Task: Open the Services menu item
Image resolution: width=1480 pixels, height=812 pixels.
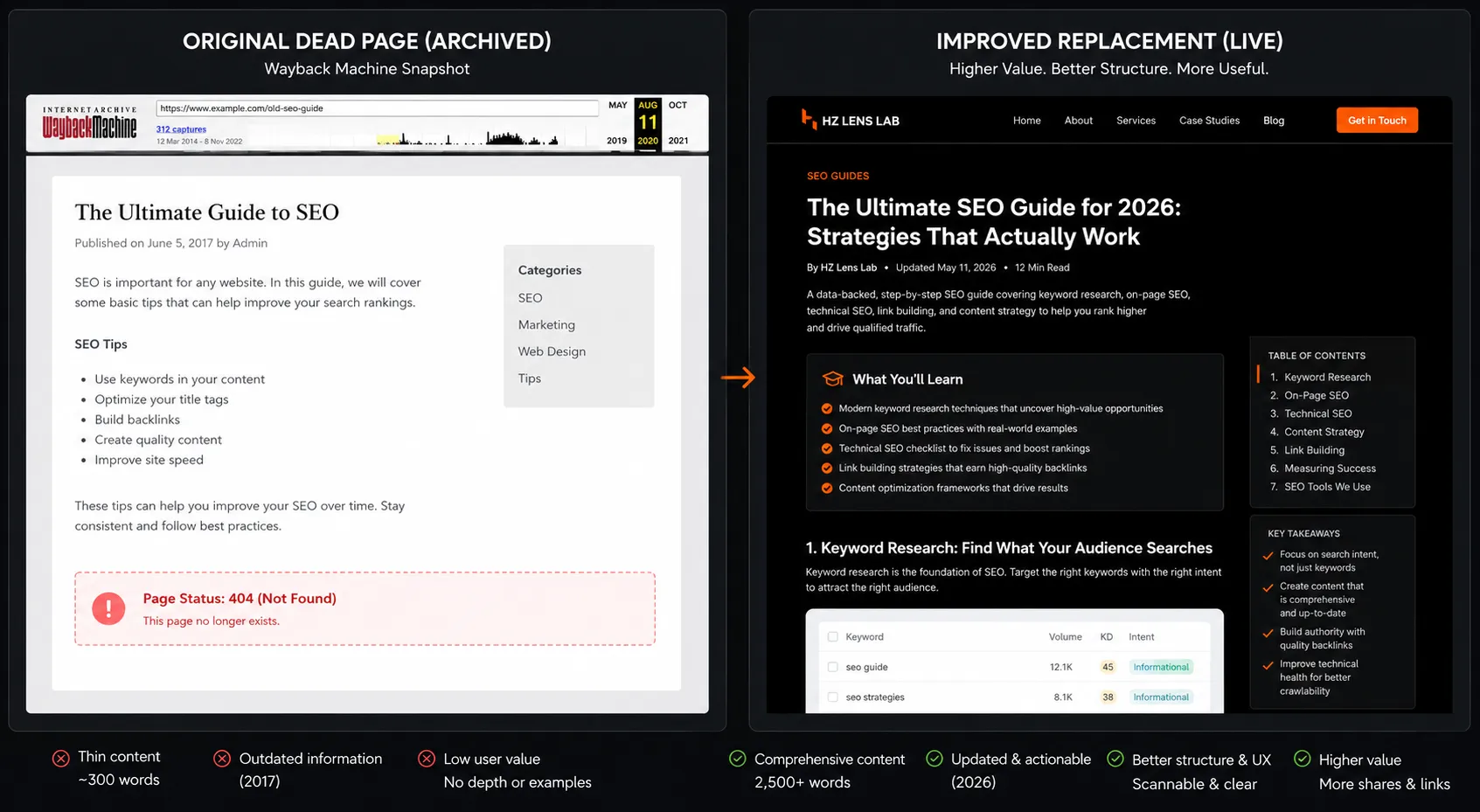Action: pos(1136,121)
